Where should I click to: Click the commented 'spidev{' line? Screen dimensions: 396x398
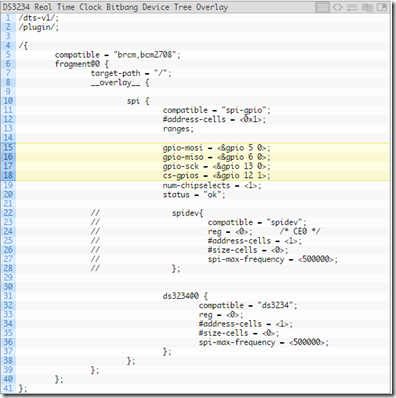pos(188,213)
